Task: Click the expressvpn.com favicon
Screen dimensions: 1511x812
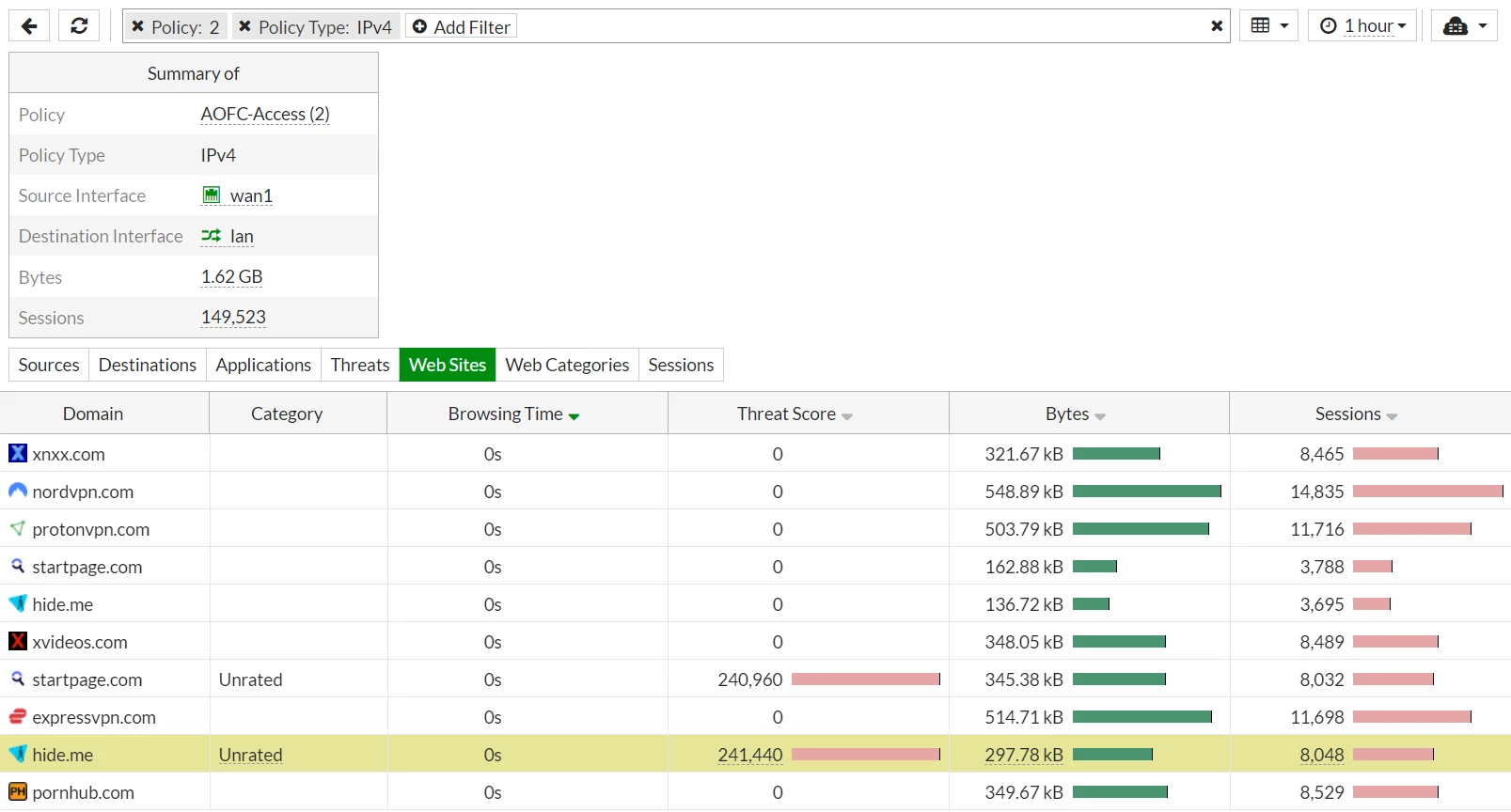Action: [18, 716]
